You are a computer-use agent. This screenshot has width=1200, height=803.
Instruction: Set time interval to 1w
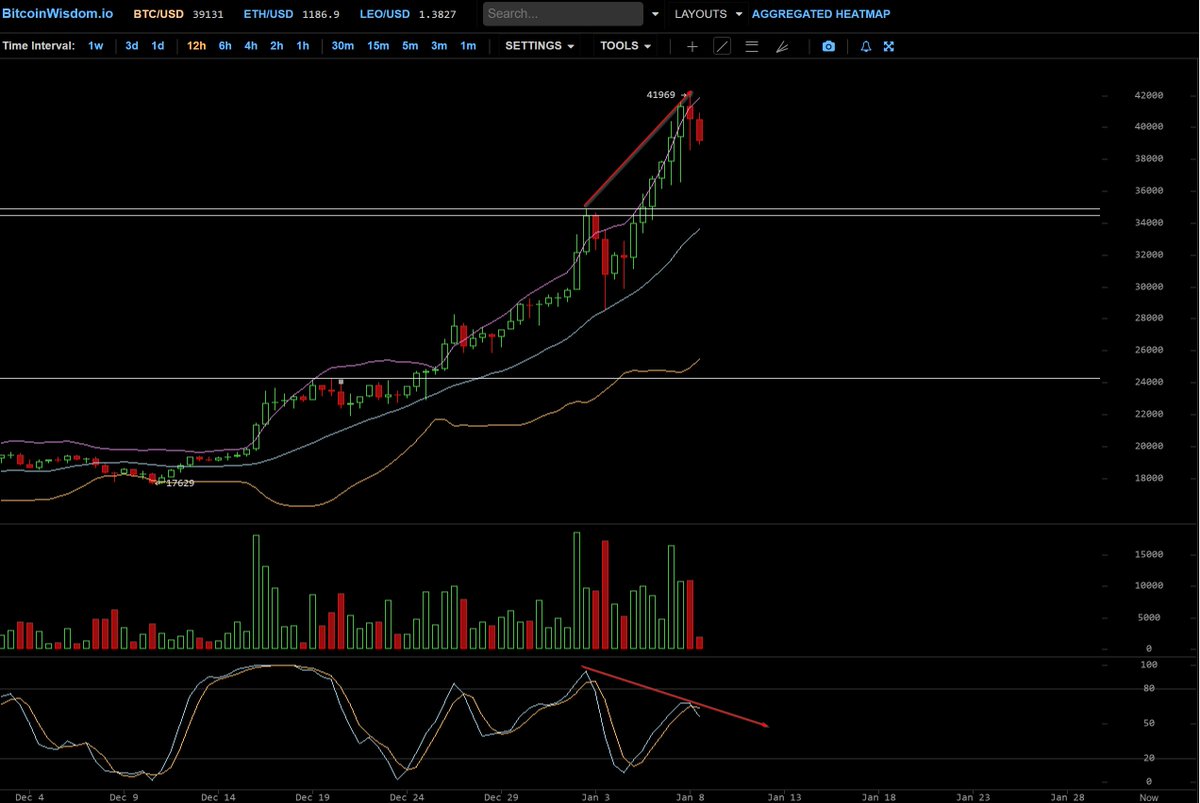click(95, 46)
